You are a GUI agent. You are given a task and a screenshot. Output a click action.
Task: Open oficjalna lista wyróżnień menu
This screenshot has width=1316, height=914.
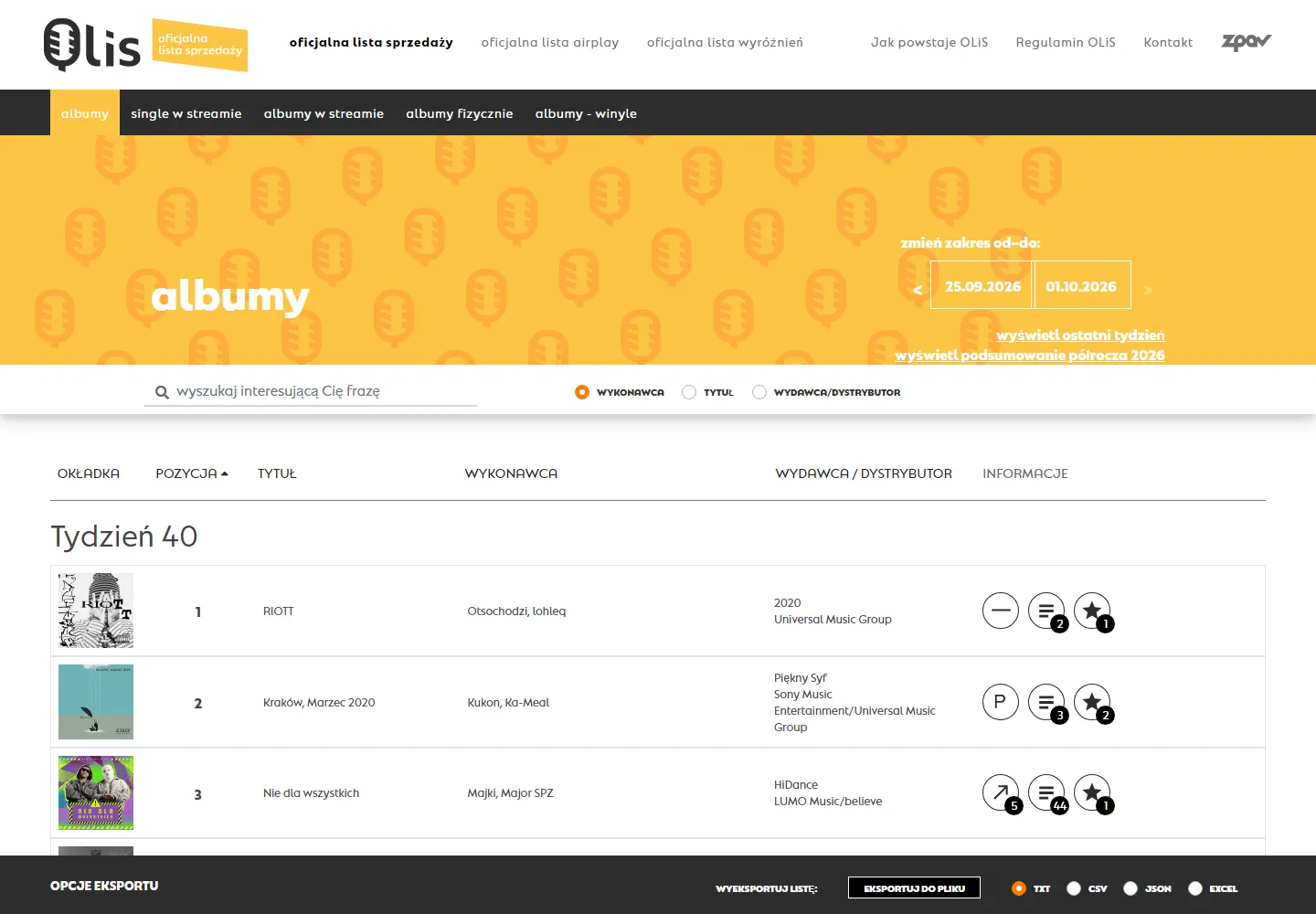725,42
